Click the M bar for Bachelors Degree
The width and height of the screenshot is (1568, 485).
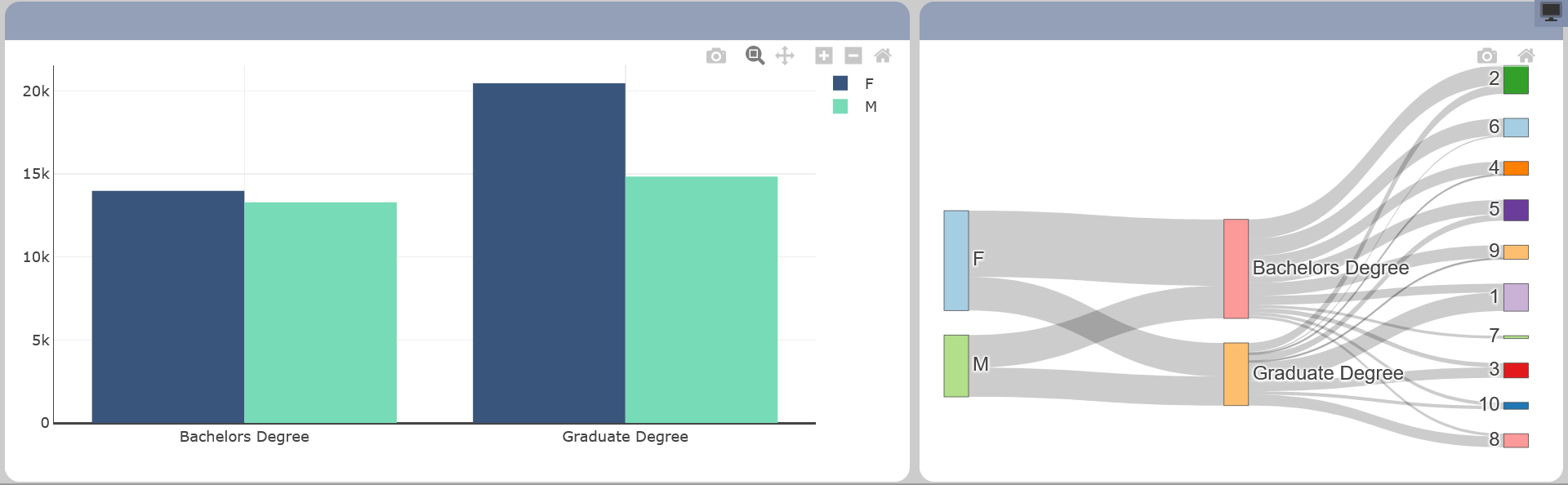coord(320,313)
